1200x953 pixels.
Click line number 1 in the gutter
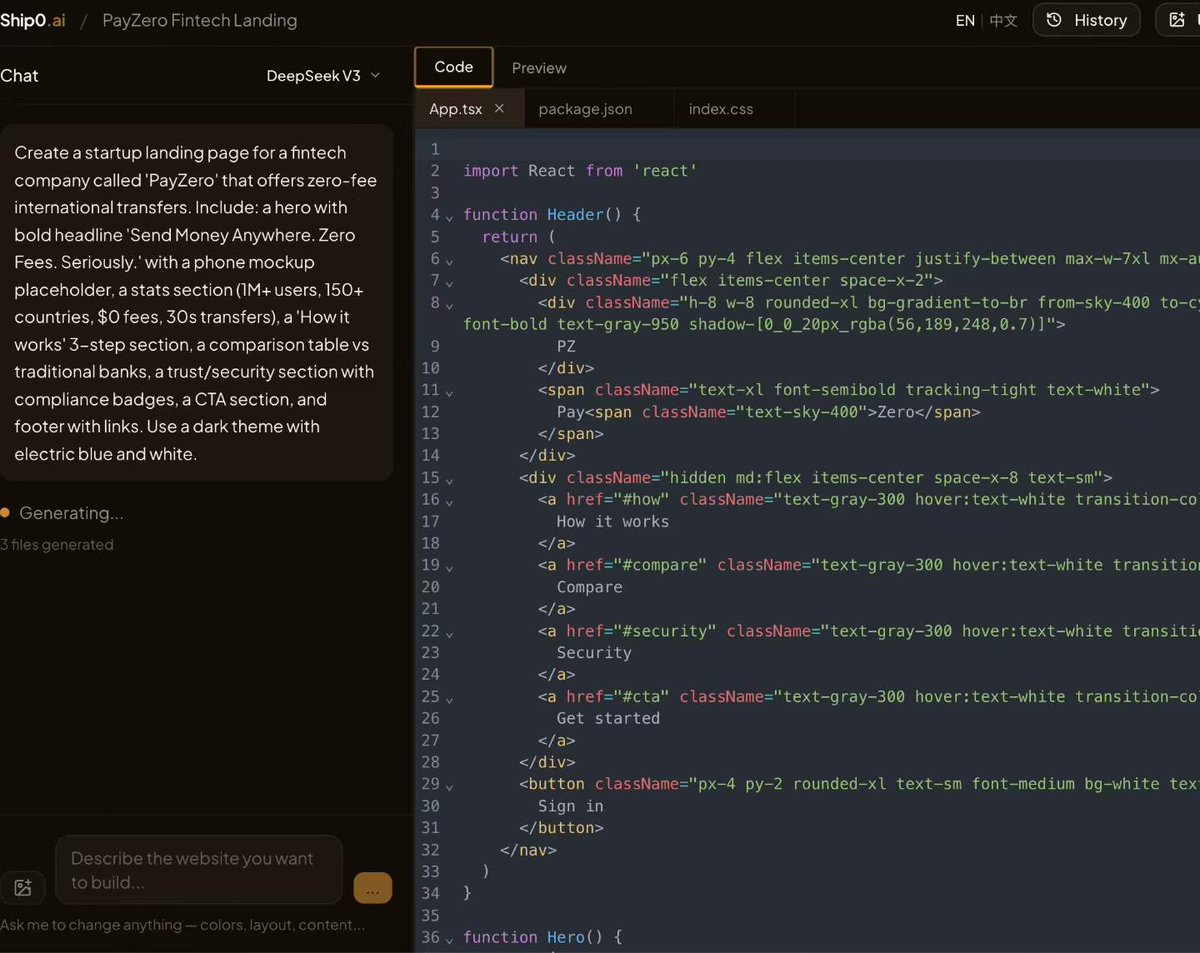[x=435, y=149]
